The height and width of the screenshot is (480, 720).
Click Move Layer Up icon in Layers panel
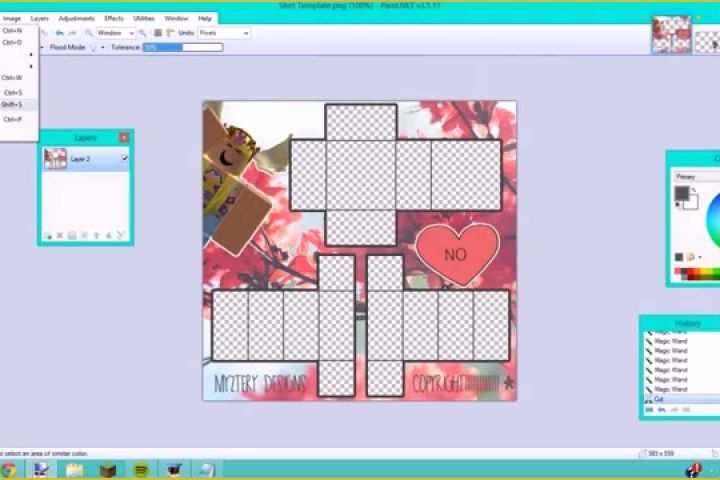point(96,236)
